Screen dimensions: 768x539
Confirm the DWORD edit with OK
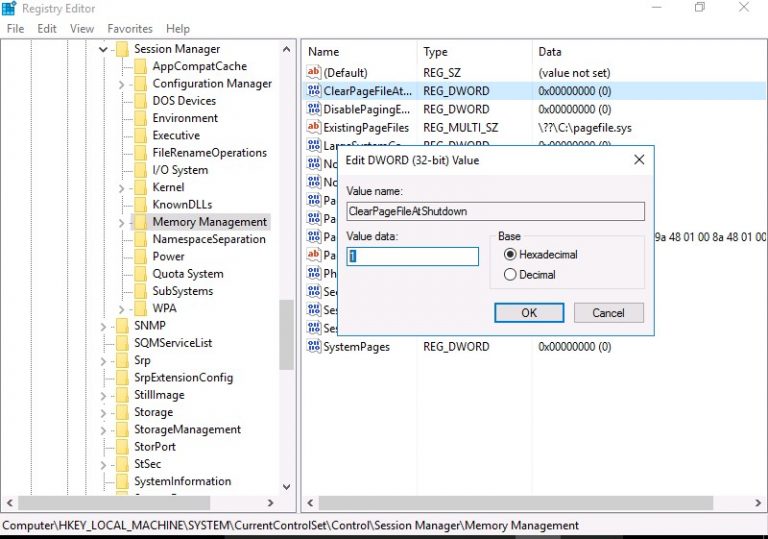click(x=529, y=313)
